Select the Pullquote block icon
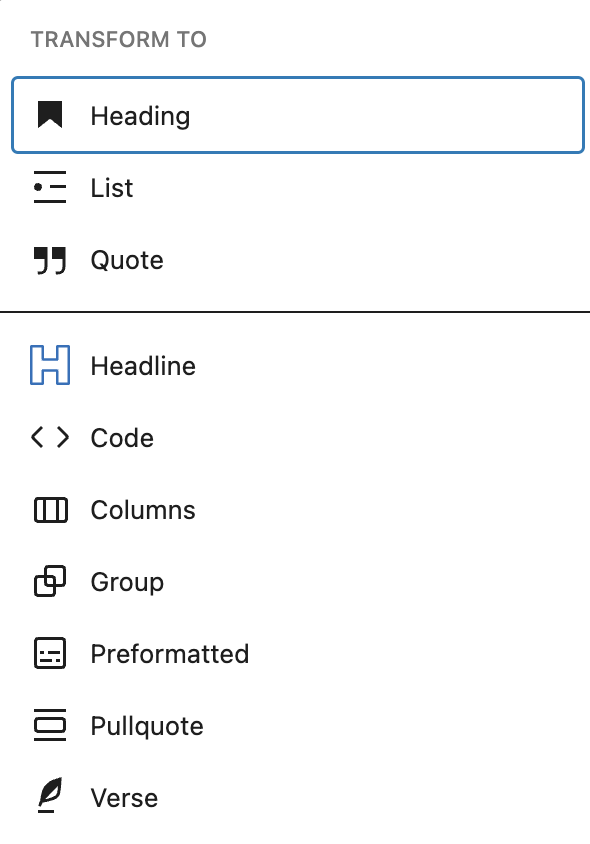The image size is (590, 844). [x=48, y=725]
